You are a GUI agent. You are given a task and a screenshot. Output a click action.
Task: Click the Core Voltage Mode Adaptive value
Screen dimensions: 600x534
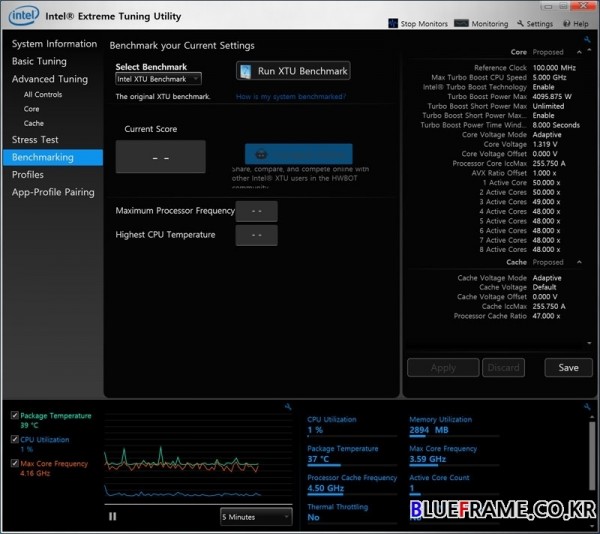(547, 135)
